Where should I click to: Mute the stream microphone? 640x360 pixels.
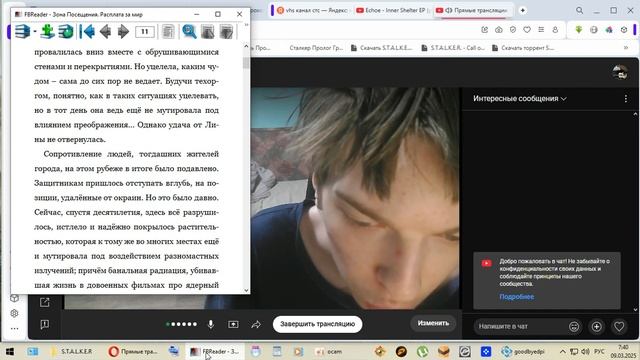coord(211,324)
